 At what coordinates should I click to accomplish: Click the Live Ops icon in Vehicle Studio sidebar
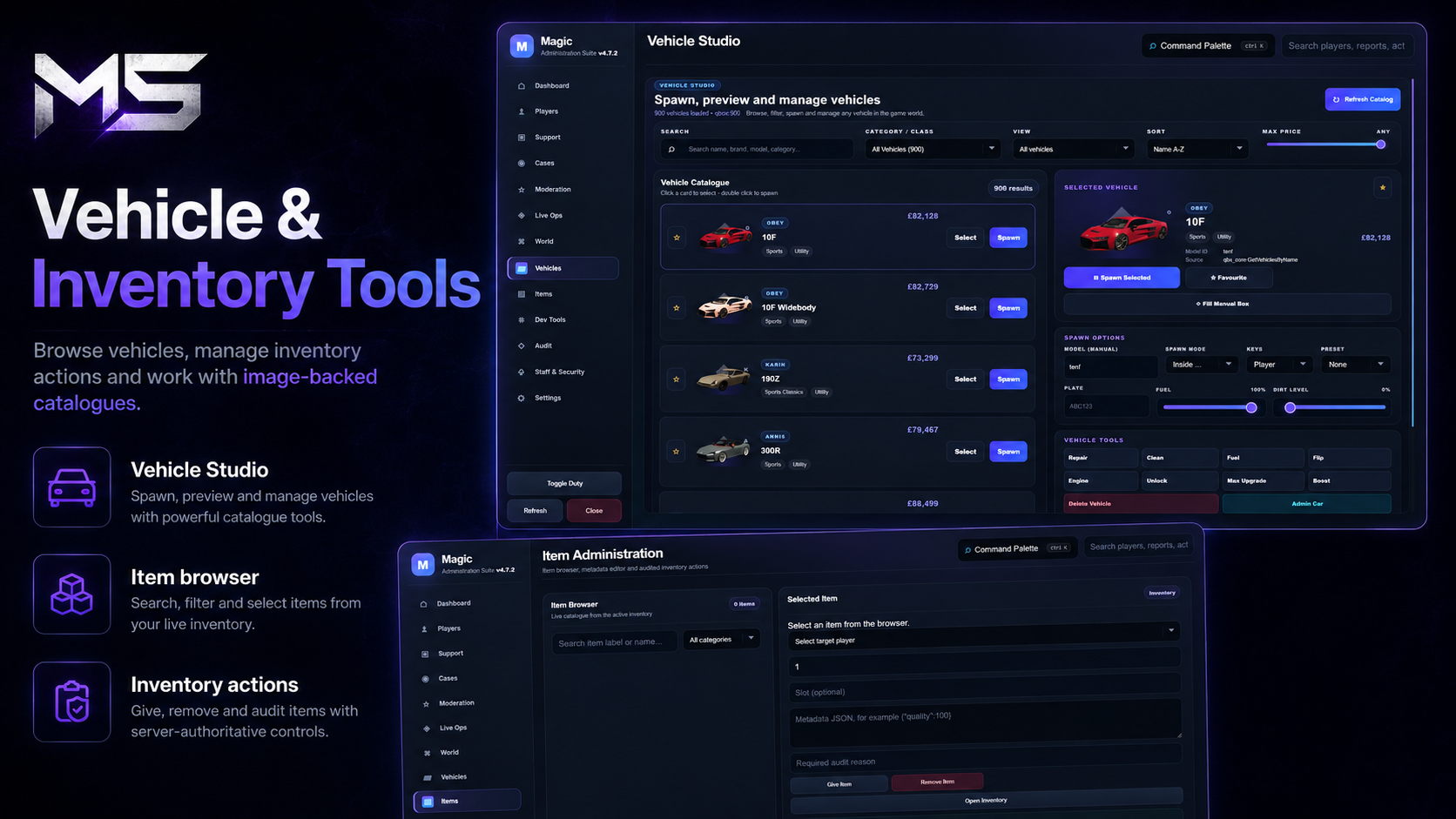click(522, 215)
